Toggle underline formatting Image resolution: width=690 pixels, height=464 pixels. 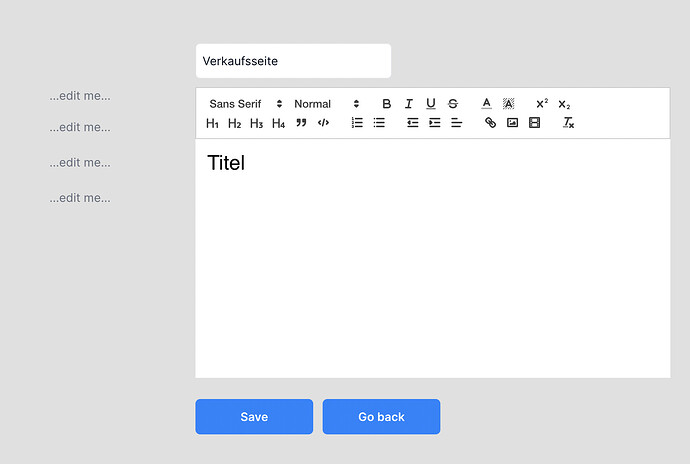(x=431, y=104)
